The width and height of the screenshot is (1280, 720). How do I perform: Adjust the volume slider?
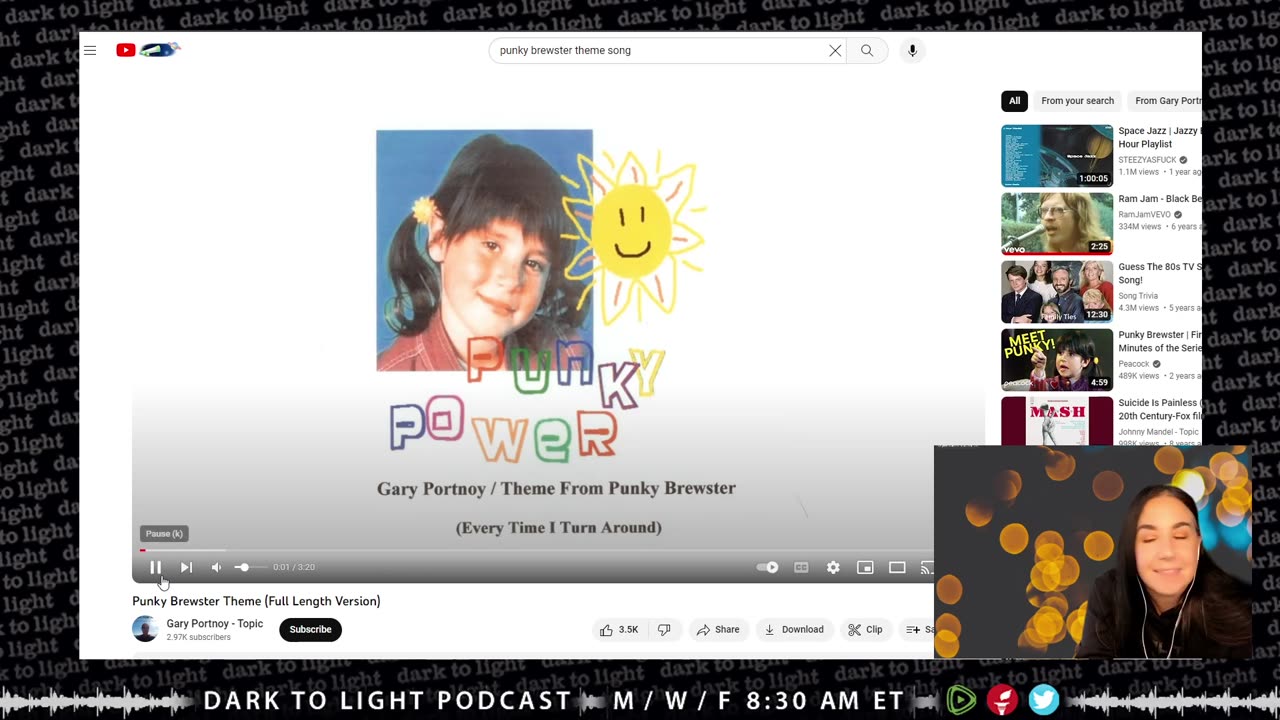(x=250, y=567)
